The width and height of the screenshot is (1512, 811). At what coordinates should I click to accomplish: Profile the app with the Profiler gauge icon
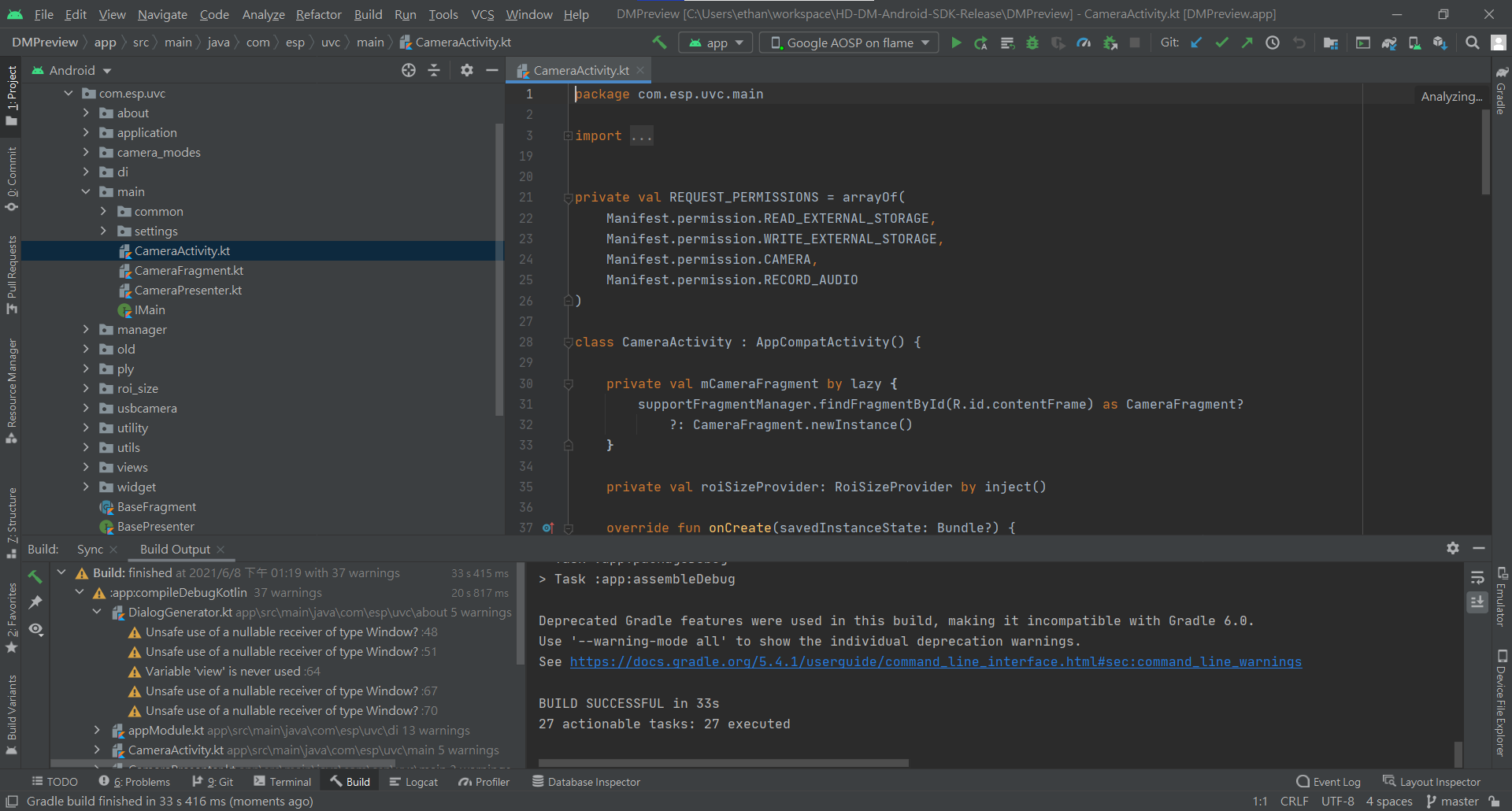click(1083, 43)
